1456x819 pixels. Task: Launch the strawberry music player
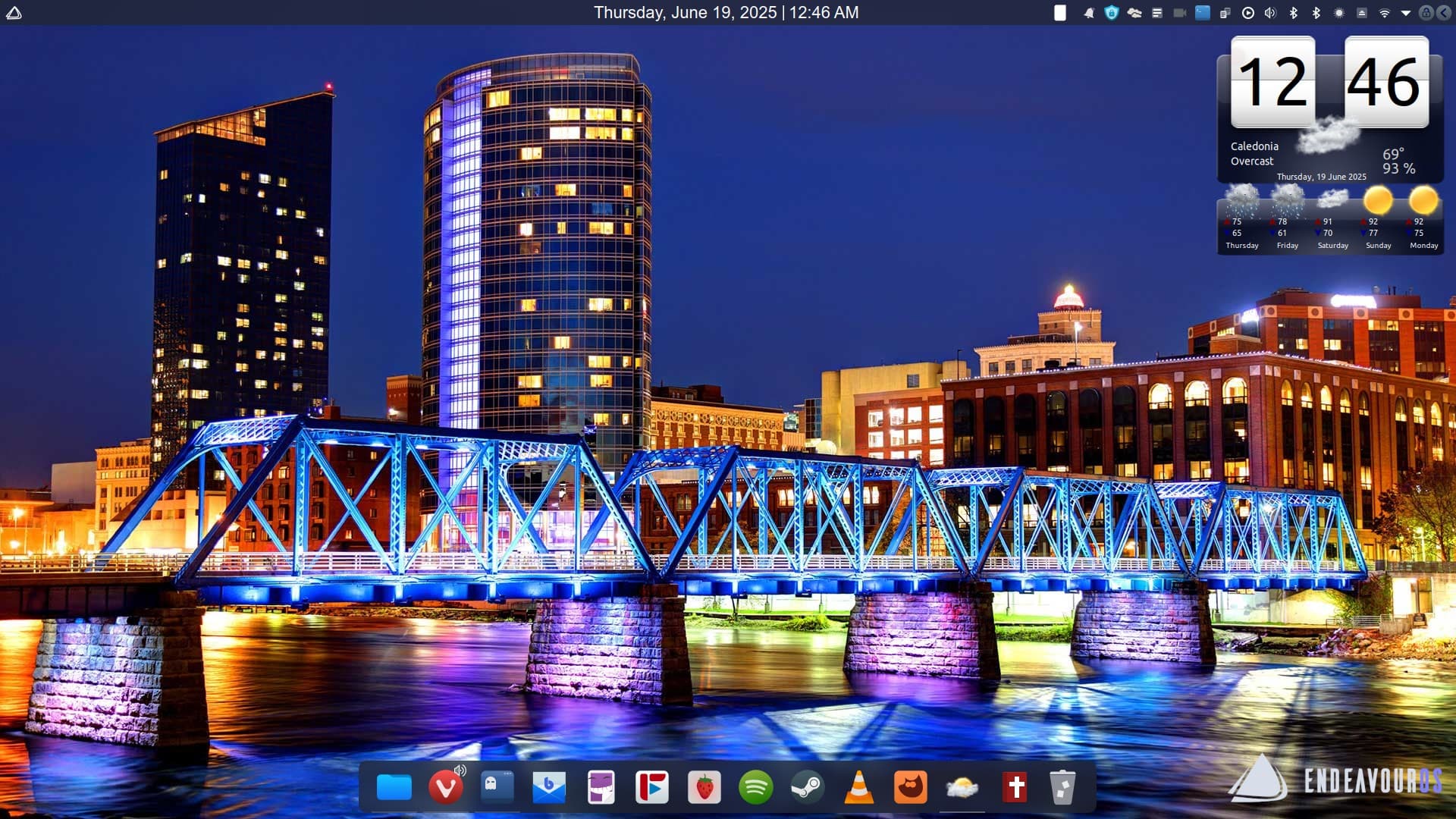[x=704, y=787]
